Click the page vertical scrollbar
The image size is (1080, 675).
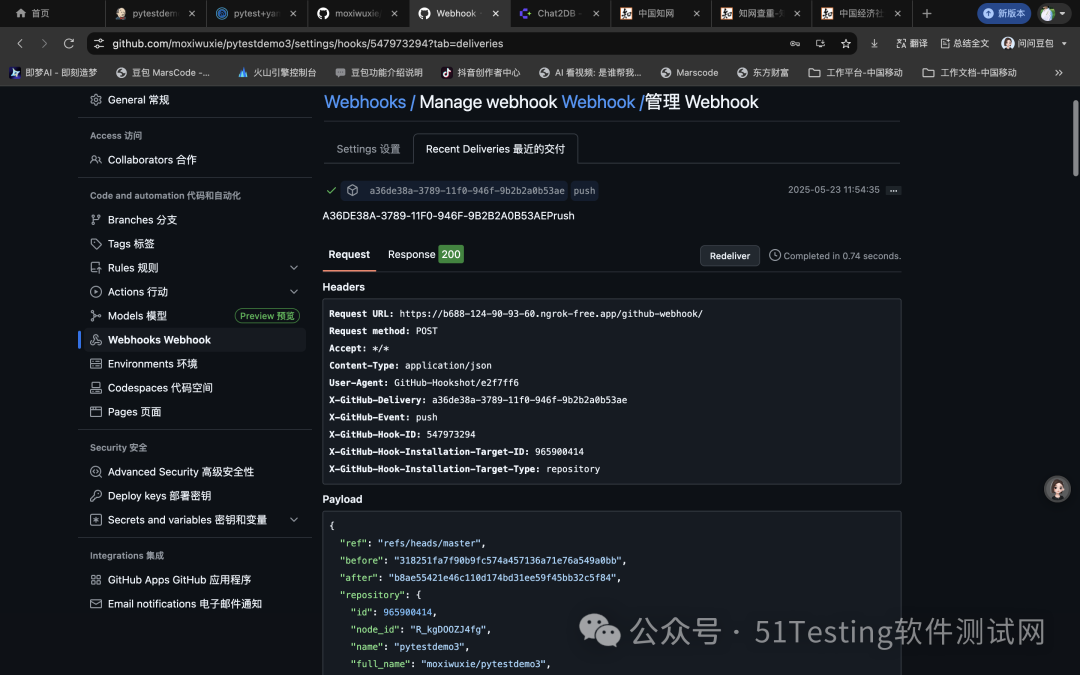pos(1075,138)
